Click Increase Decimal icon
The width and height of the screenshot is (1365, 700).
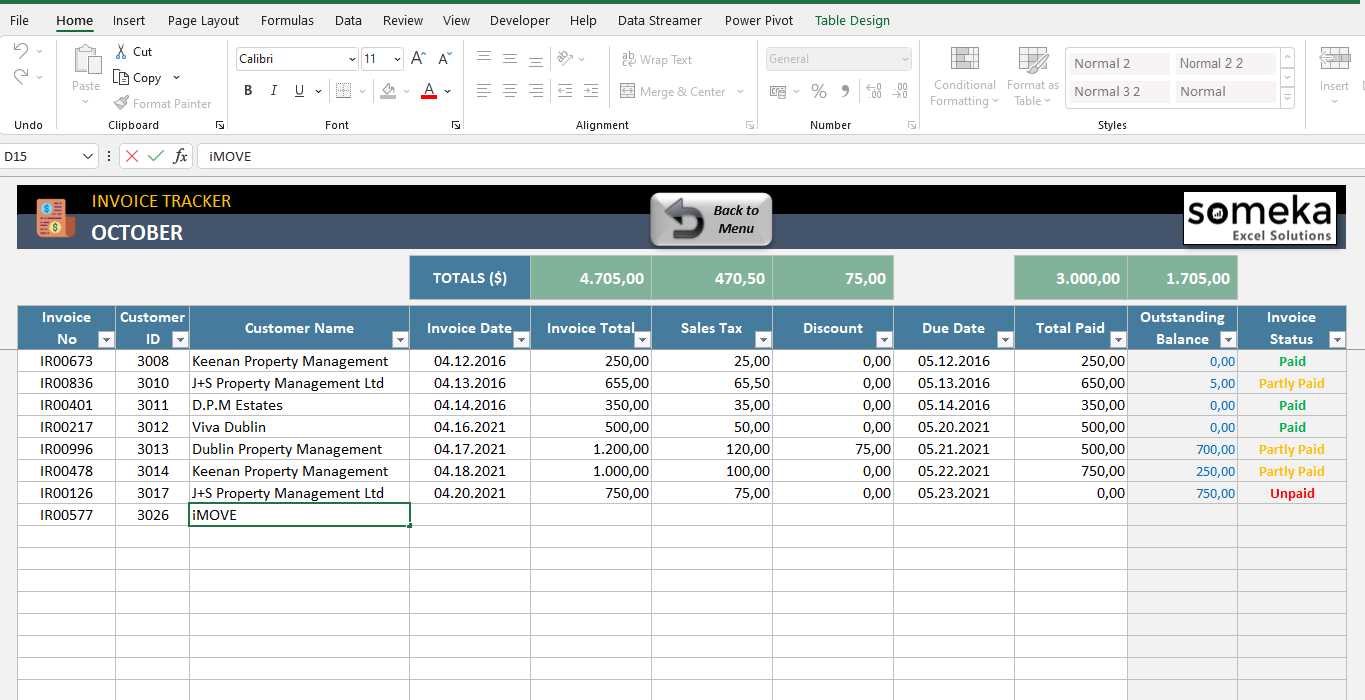pos(872,91)
